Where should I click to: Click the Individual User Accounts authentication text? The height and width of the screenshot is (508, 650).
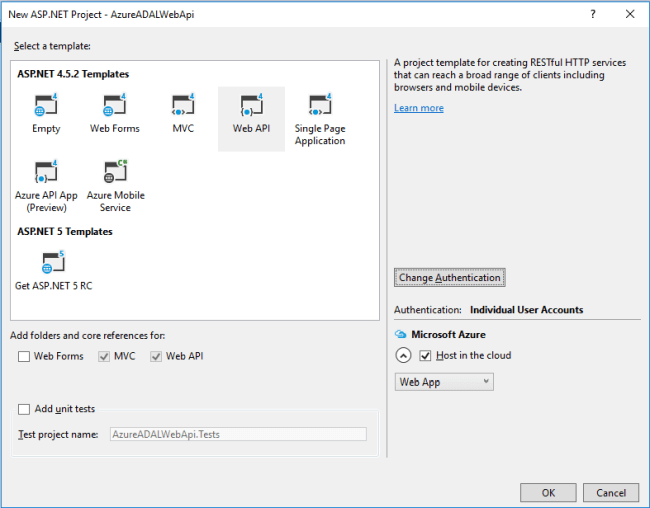coord(526,310)
